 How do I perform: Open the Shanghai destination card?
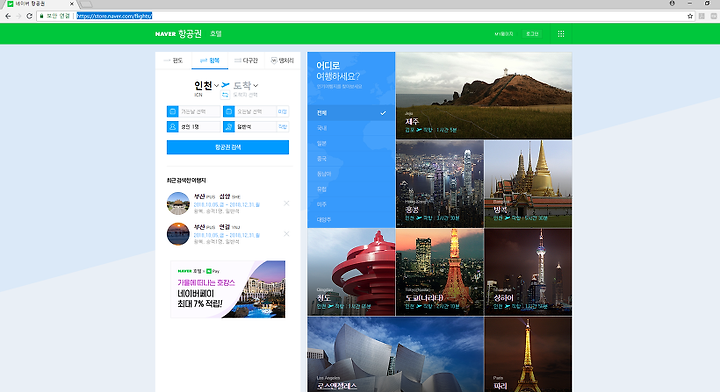(529, 272)
